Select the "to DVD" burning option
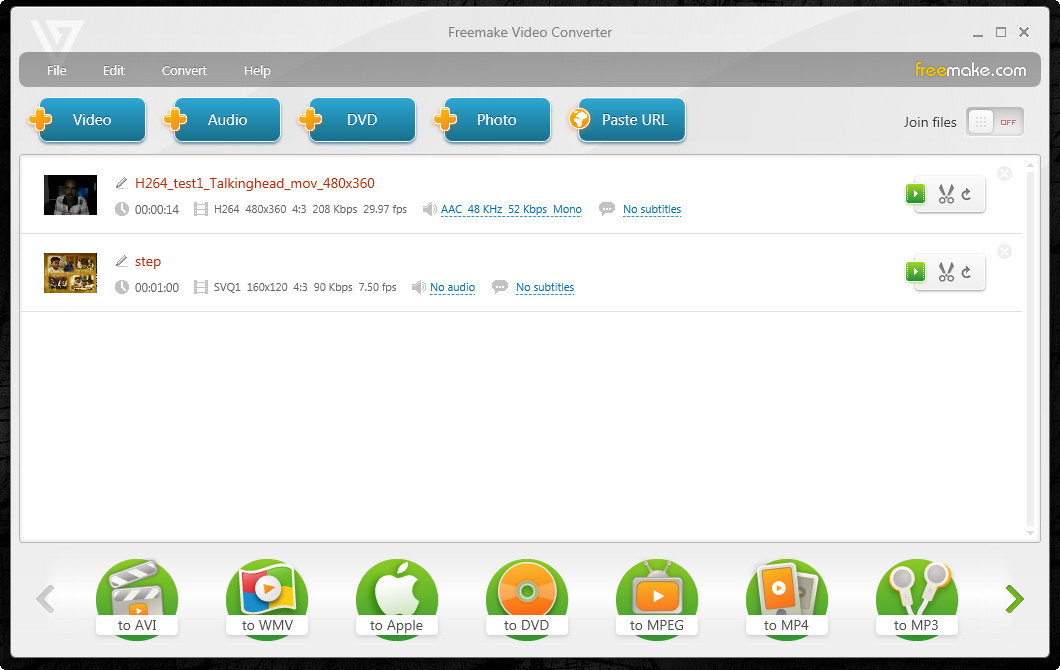Screen dimensions: 1060x670 (x=527, y=598)
